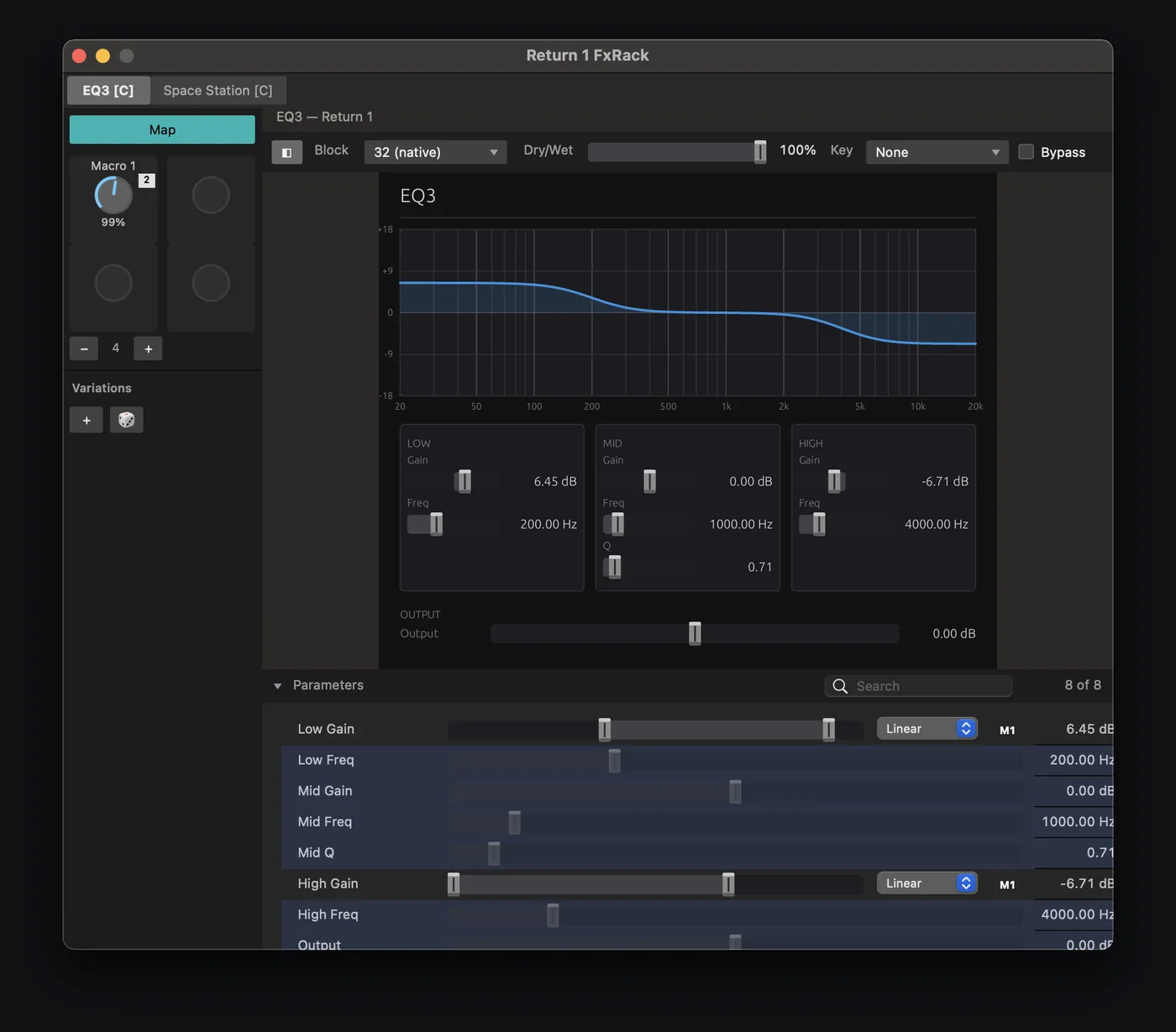1176x1032 pixels.
Task: Select the High Freq parameter row
Action: (x=696, y=914)
